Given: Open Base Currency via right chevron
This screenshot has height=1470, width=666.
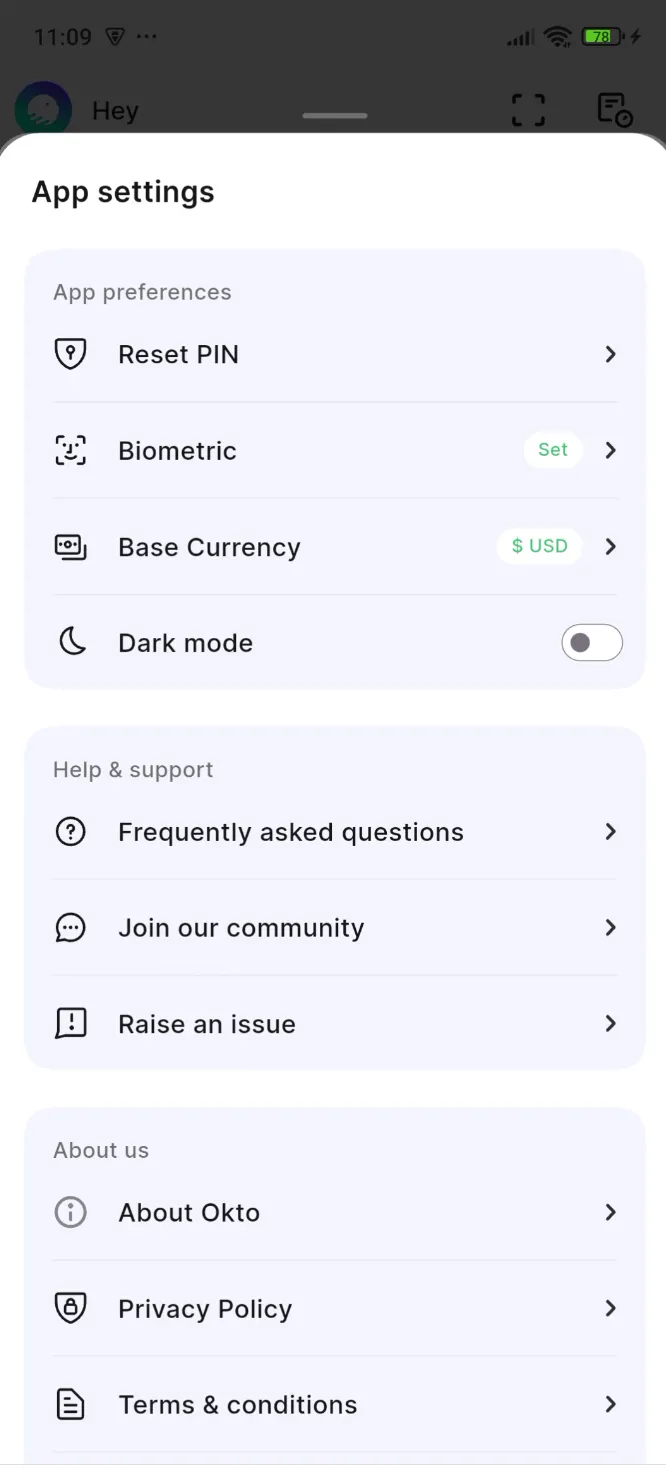Looking at the screenshot, I should (x=610, y=547).
